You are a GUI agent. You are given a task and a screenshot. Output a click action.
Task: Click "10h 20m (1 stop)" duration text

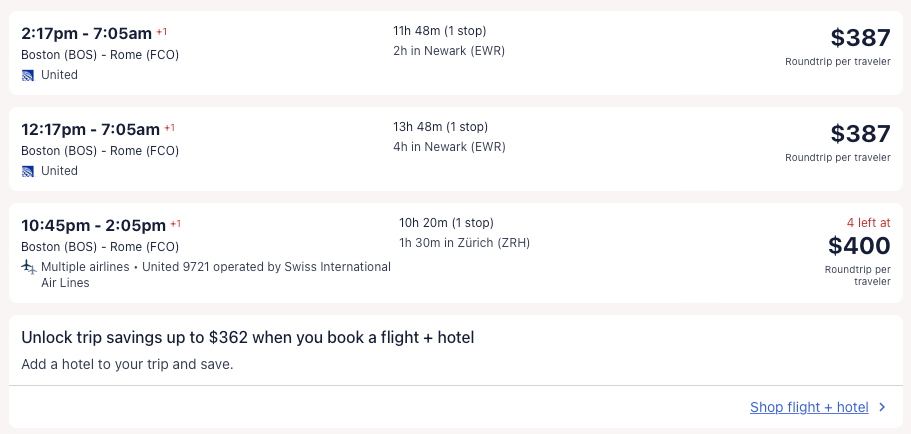[446, 223]
